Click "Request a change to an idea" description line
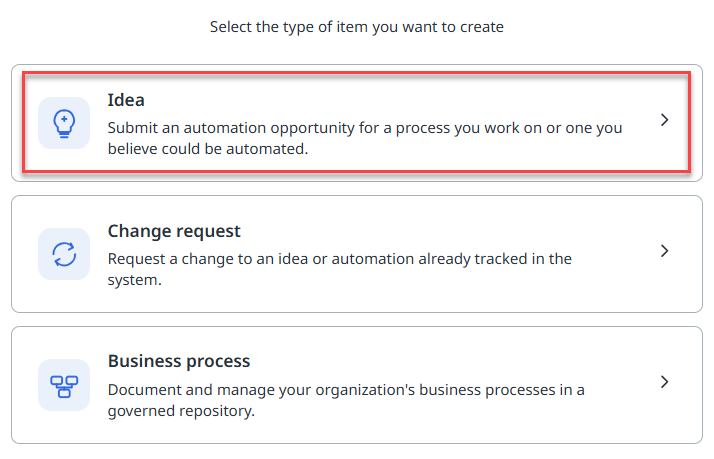Image resolution: width=714 pixels, height=459 pixels. point(340,259)
